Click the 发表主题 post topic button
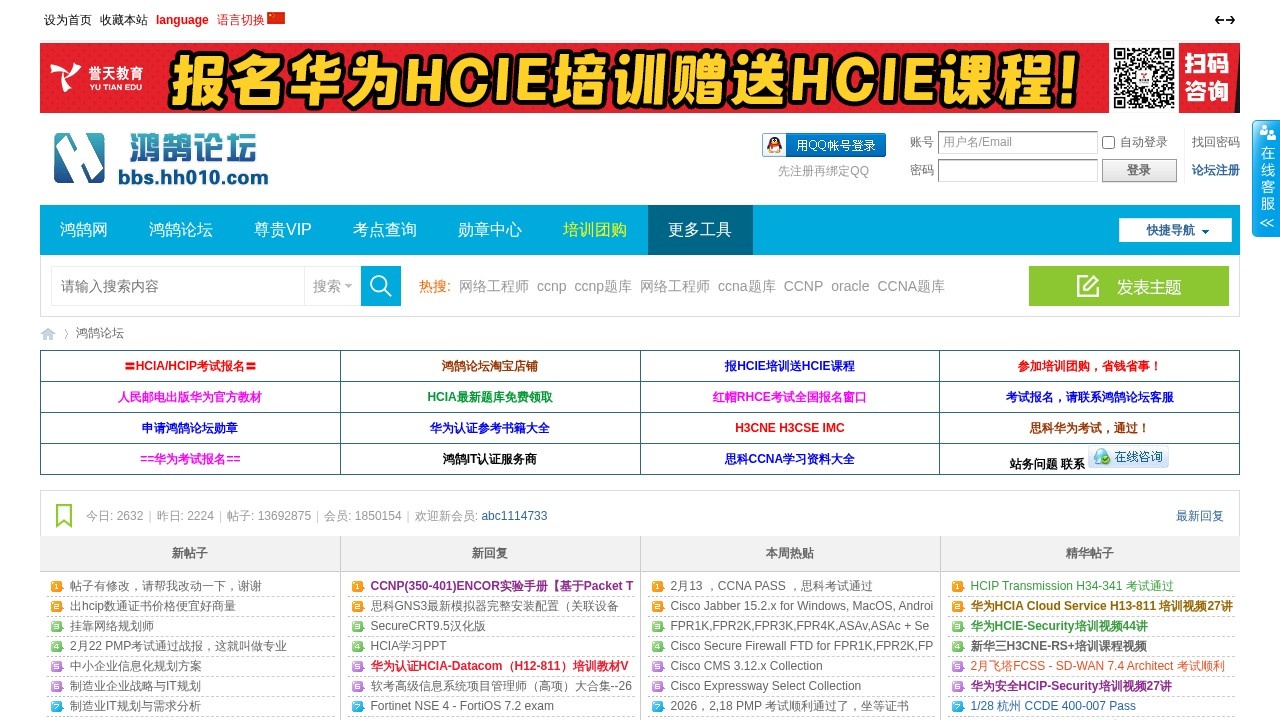 [x=1128, y=287]
